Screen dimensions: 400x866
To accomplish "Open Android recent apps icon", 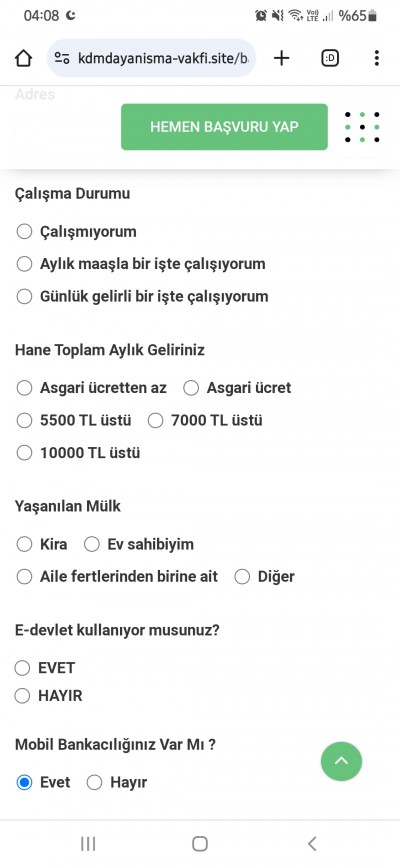I will point(88,843).
